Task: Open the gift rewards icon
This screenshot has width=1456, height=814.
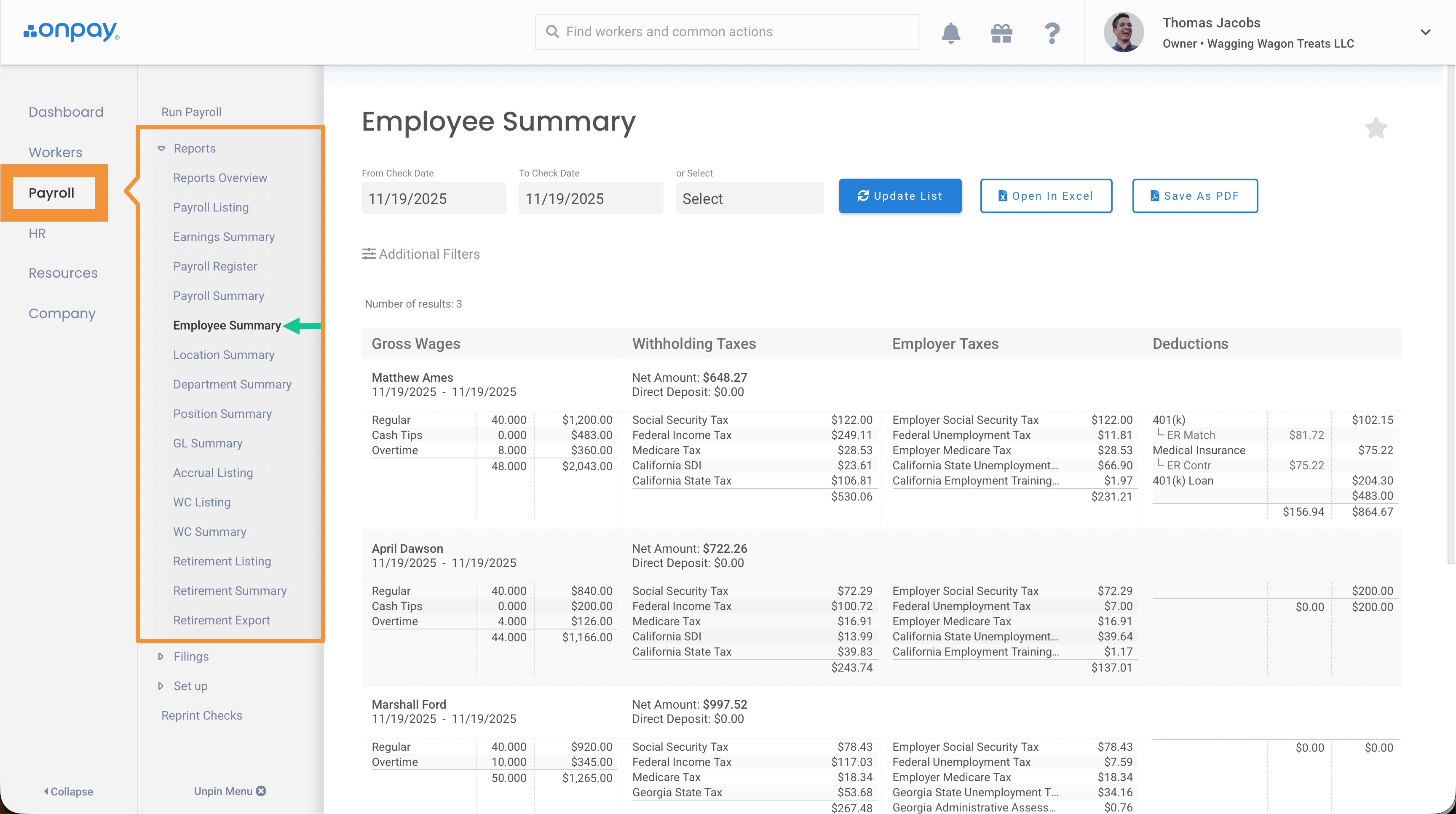Action: click(1001, 33)
